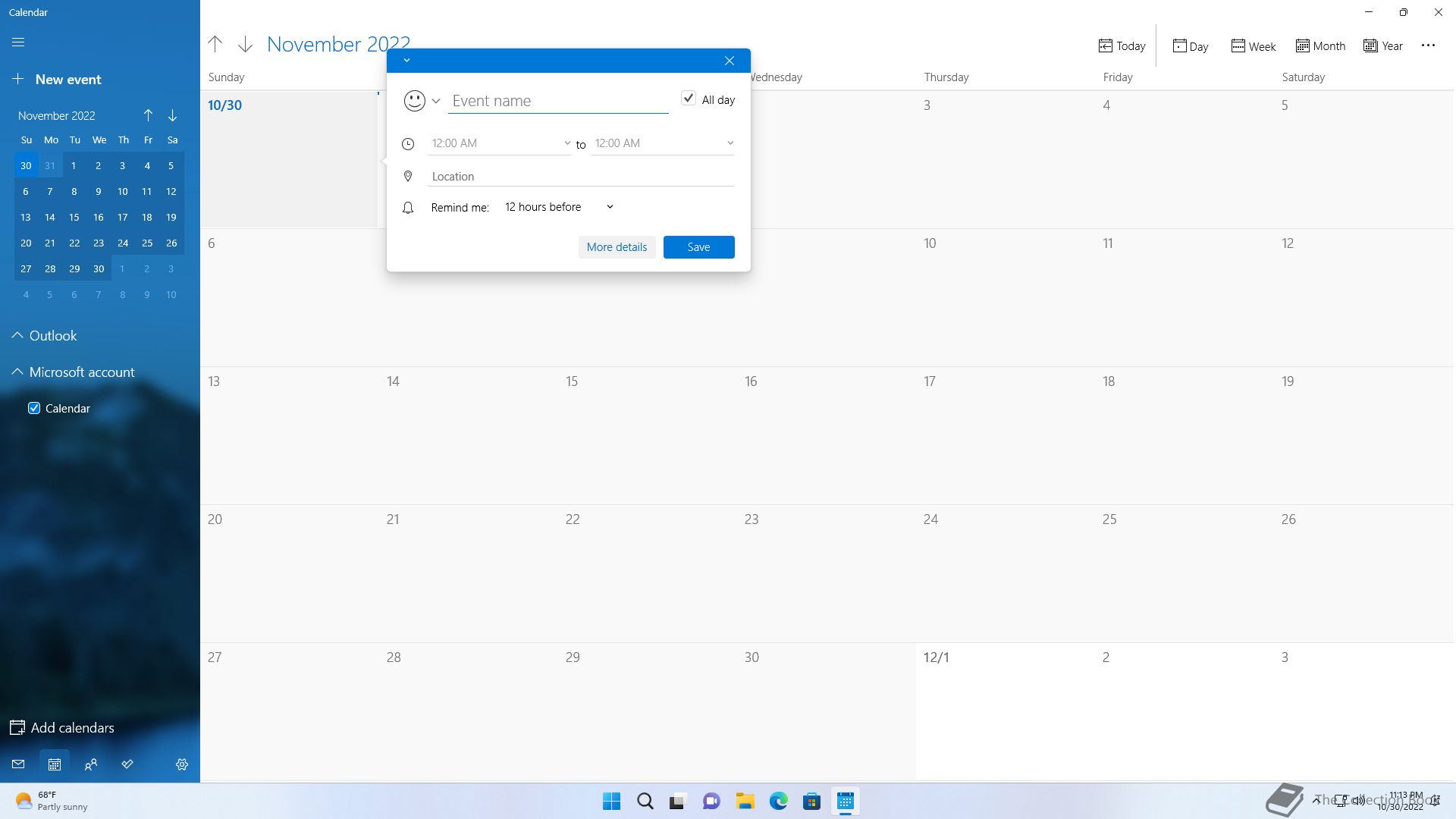Open Task View on the taskbar
Screen dimensions: 1456x819
click(x=678, y=801)
